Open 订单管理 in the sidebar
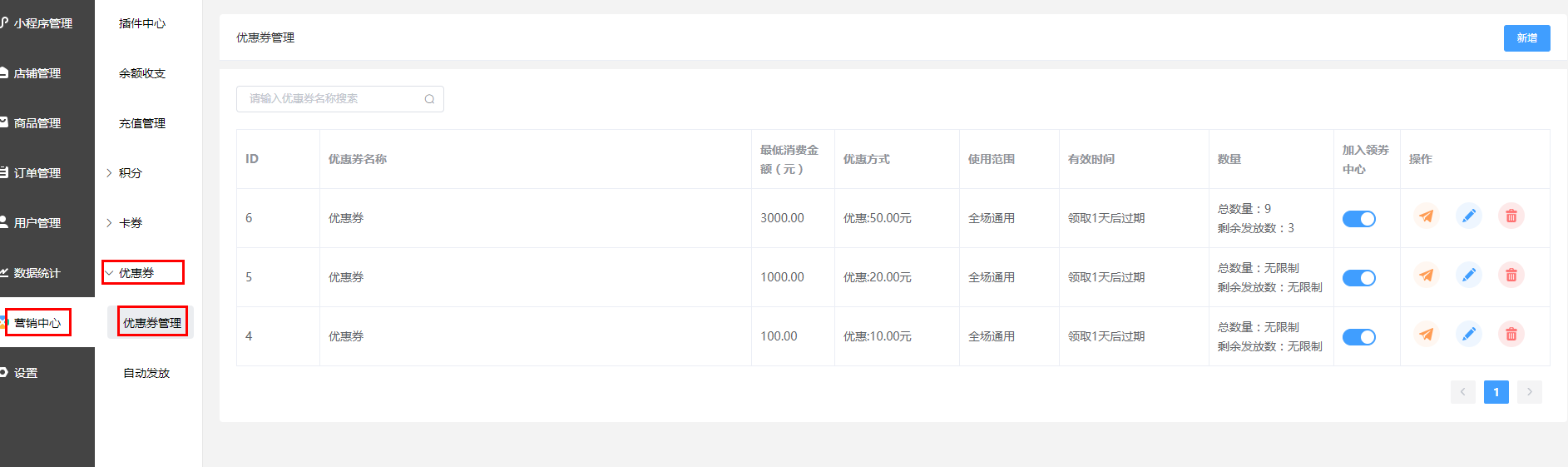This screenshot has width=1568, height=467. point(37,173)
